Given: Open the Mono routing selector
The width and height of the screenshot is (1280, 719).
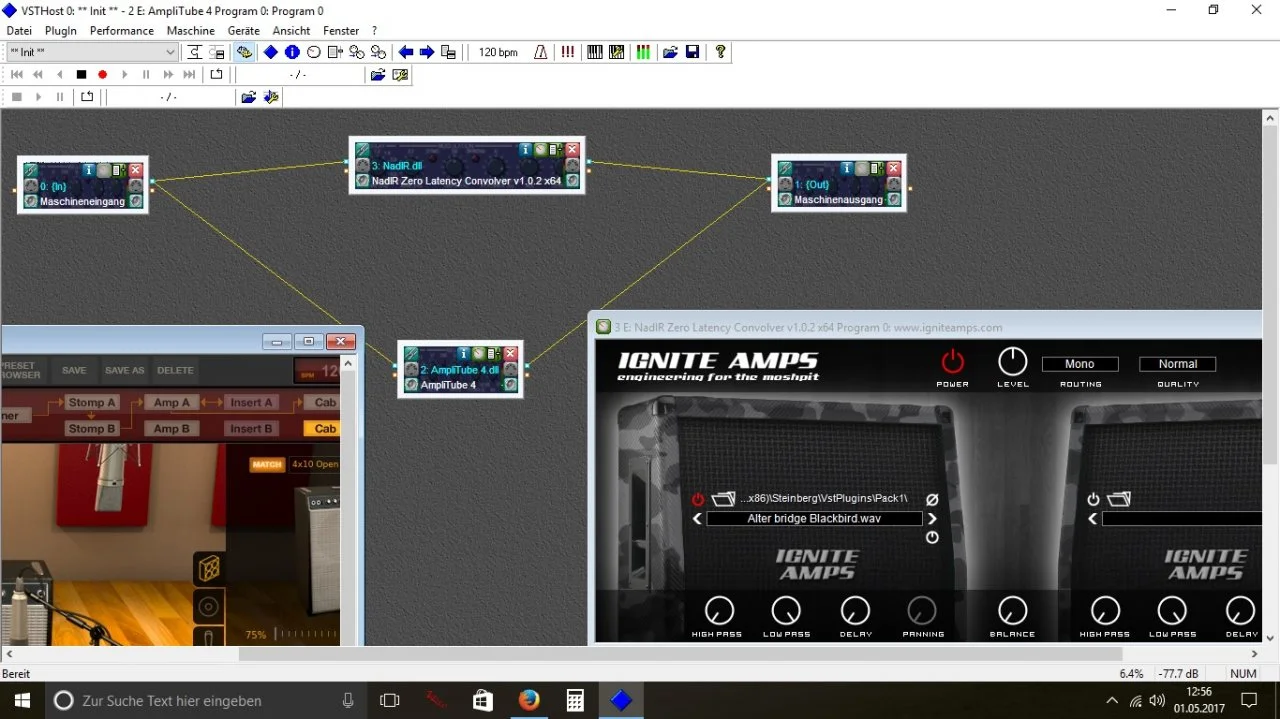Looking at the screenshot, I should (1079, 364).
